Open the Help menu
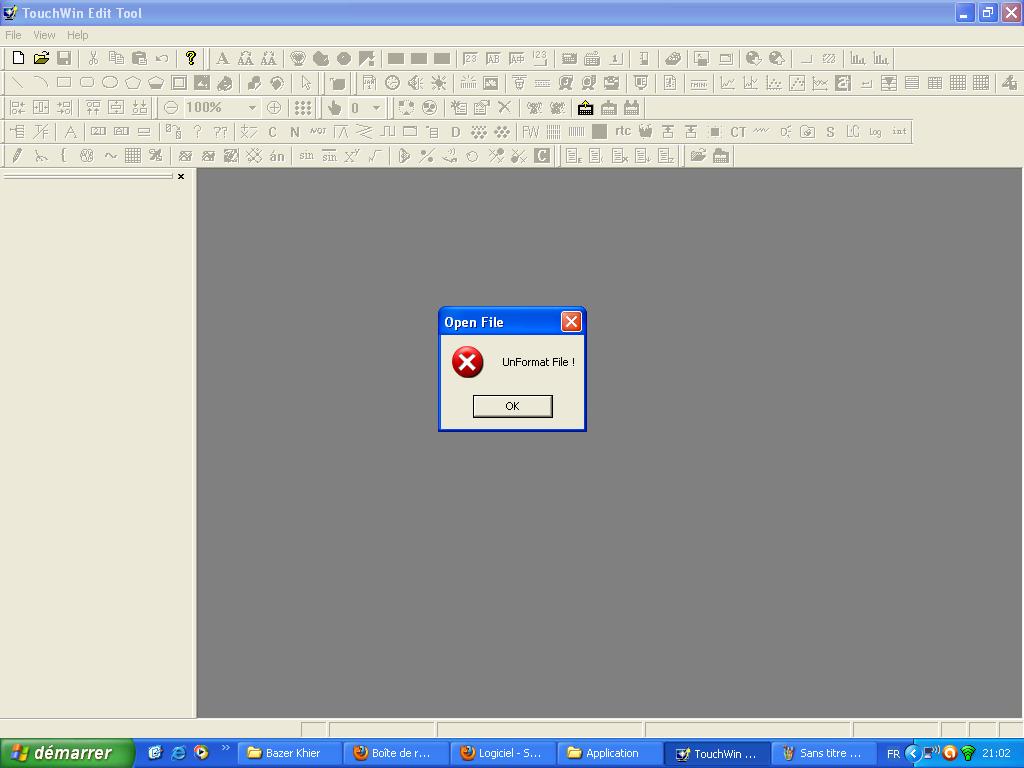This screenshot has height=768, width=1024. [77, 35]
